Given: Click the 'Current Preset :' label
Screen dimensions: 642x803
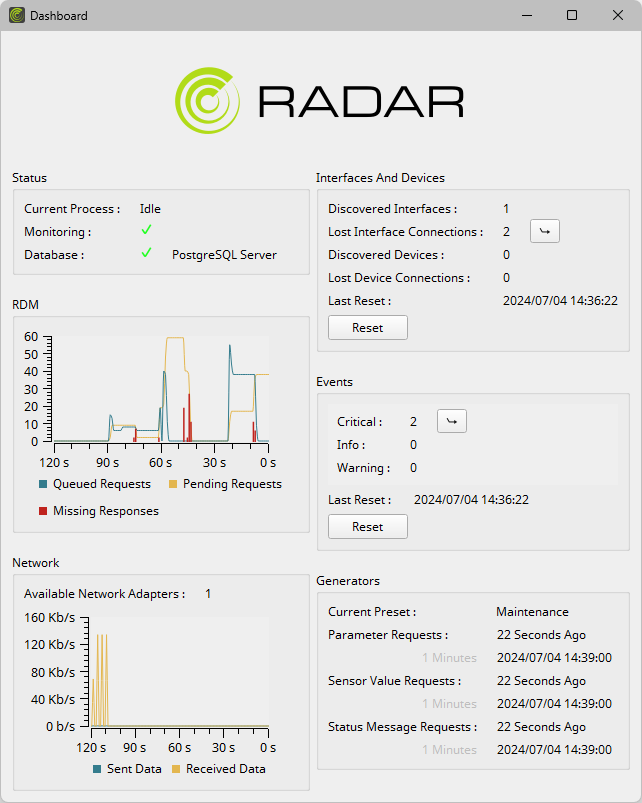Looking at the screenshot, I should click(x=372, y=612).
